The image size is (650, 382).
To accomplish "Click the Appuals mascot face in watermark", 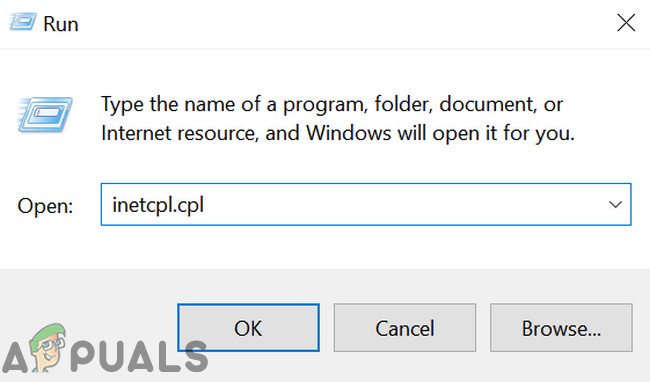I will pos(49,346).
